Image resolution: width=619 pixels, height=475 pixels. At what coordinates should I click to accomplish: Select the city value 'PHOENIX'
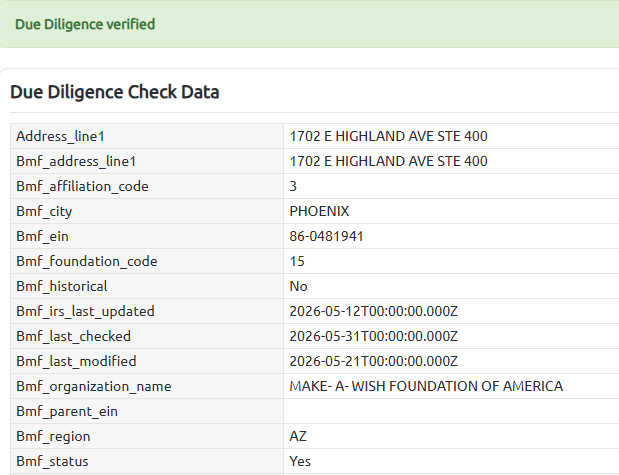coord(319,211)
